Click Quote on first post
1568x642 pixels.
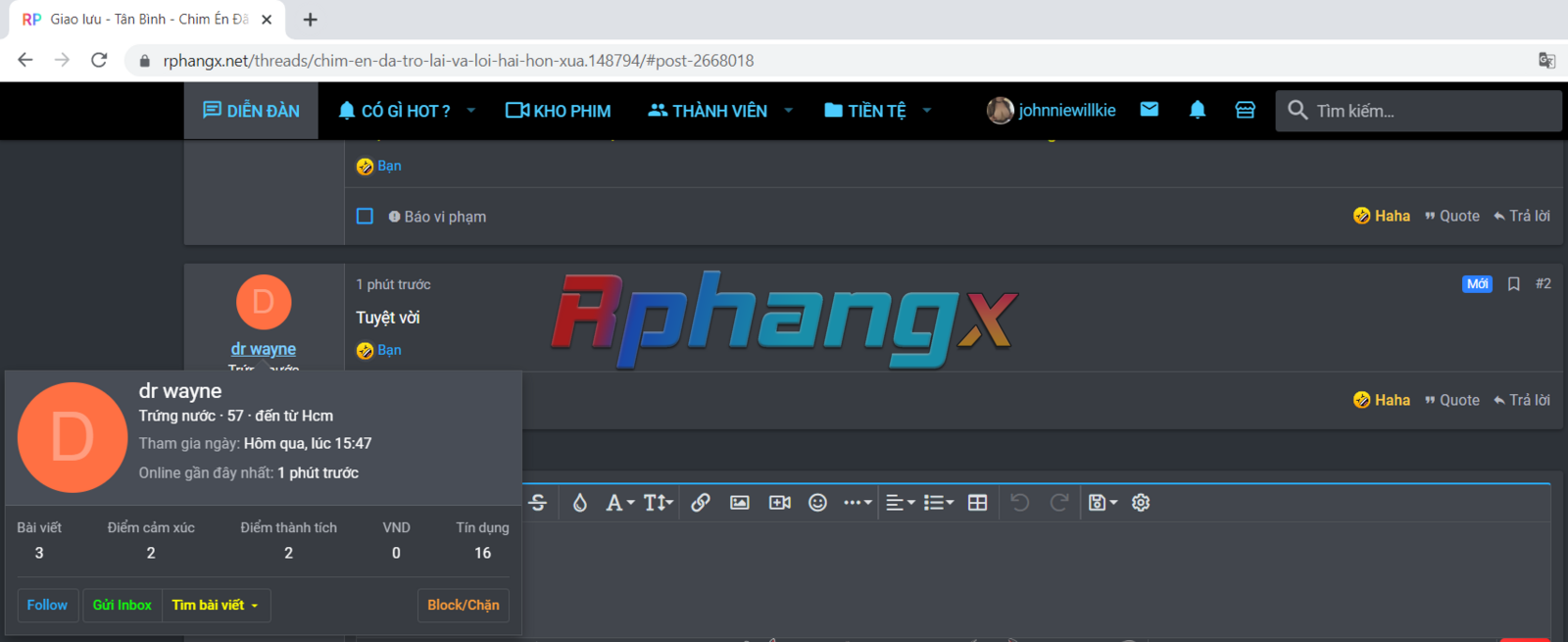click(1452, 216)
